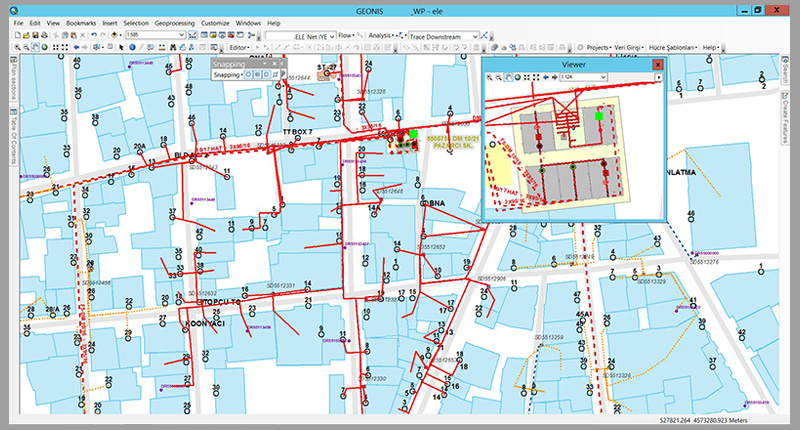
Task: Open the Help toolbar menu beside Hücre Şablonları
Action: [711, 47]
